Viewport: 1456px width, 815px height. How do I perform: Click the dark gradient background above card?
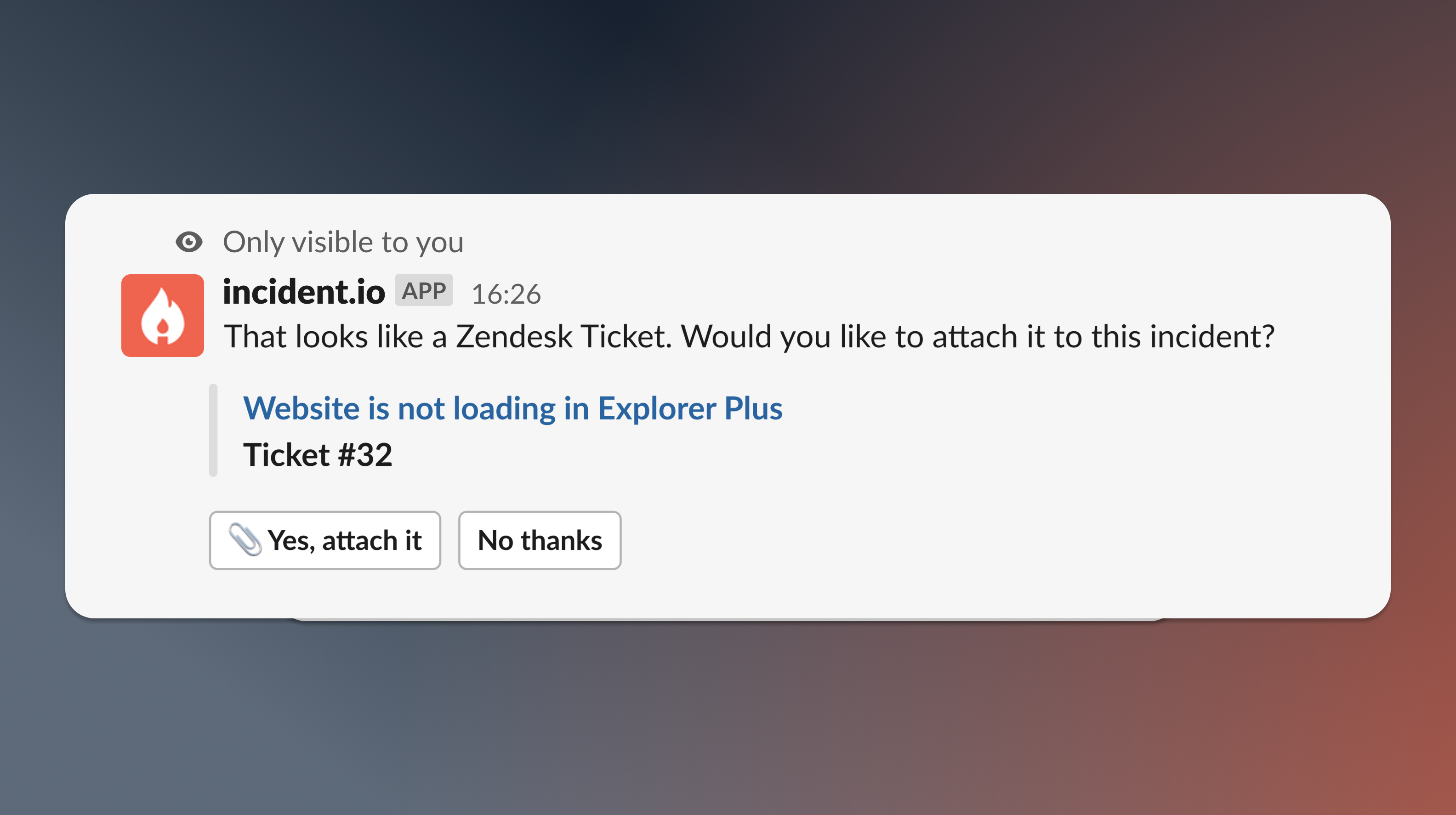tap(728, 96)
